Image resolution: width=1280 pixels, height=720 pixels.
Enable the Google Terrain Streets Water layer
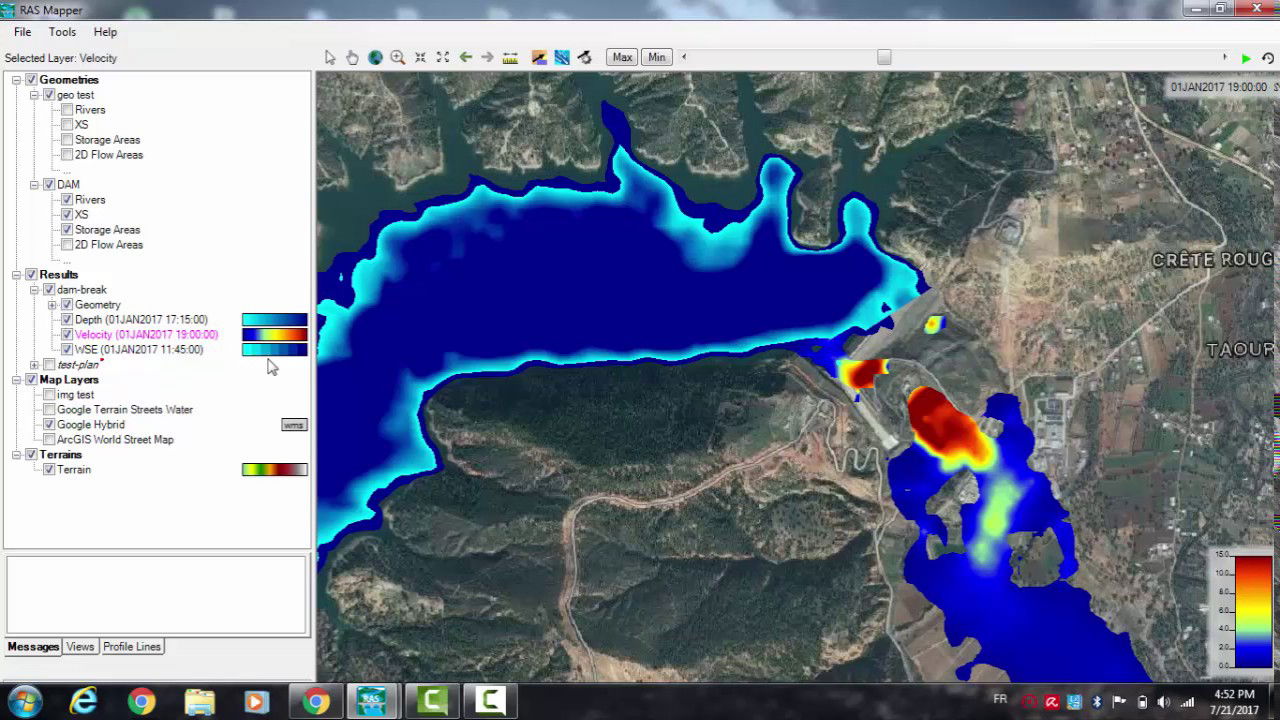(49, 410)
